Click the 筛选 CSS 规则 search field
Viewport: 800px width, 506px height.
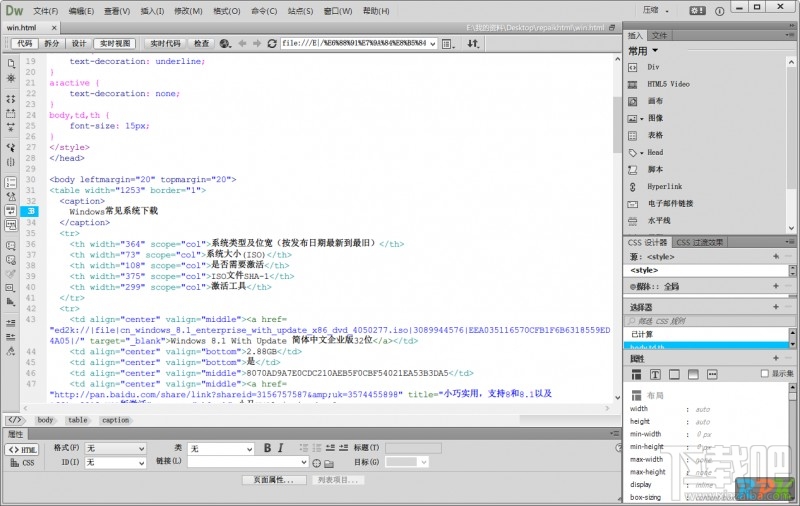tap(710, 321)
